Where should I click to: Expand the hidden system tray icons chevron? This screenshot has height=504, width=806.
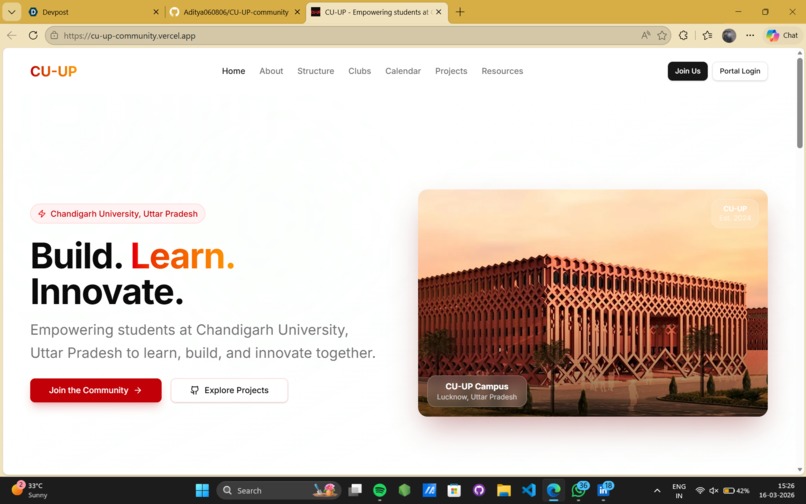point(657,491)
